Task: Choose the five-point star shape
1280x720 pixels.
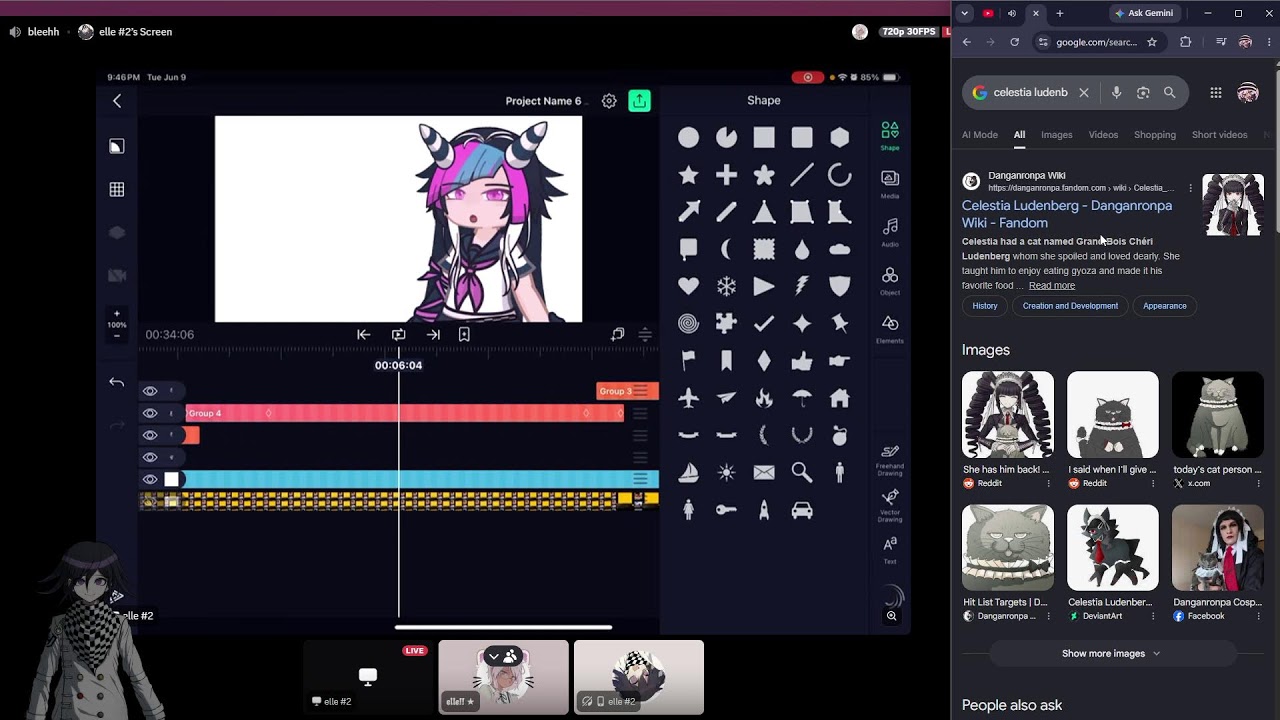Action: tap(688, 176)
